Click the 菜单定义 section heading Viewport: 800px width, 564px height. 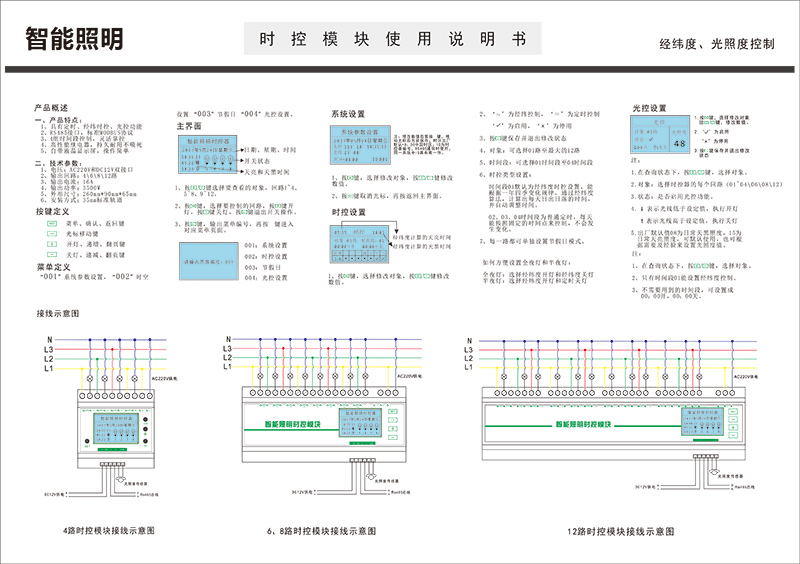(x=50, y=267)
